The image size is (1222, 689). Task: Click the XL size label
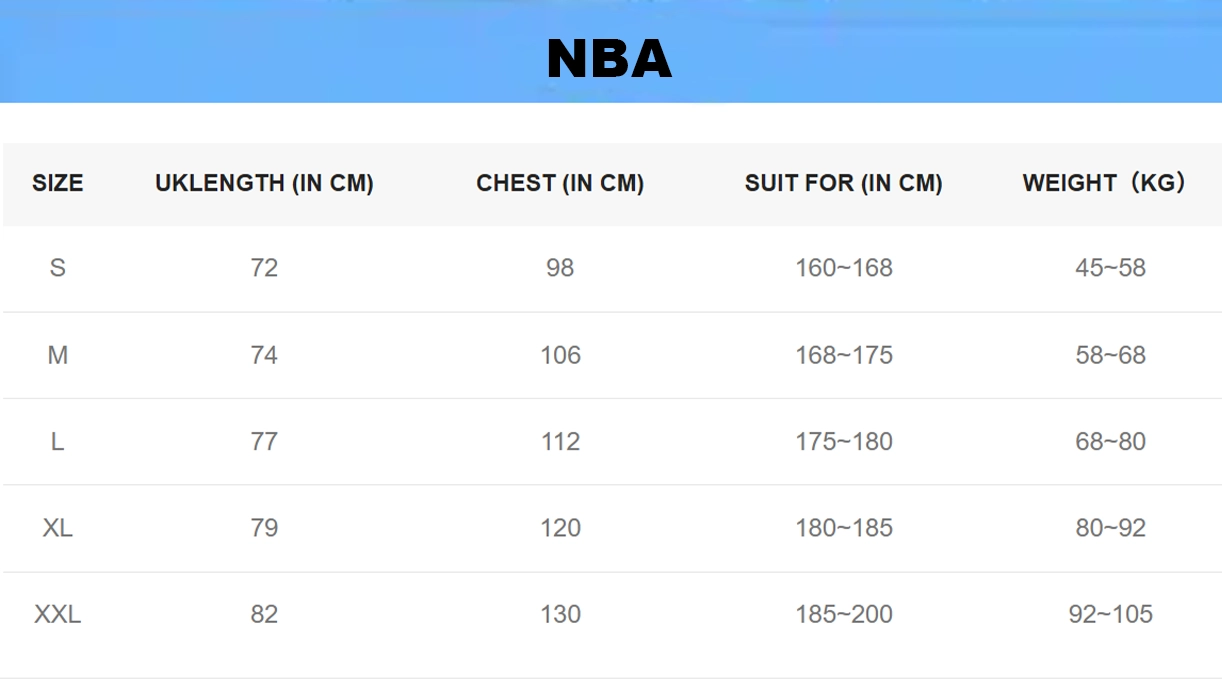tap(58, 528)
